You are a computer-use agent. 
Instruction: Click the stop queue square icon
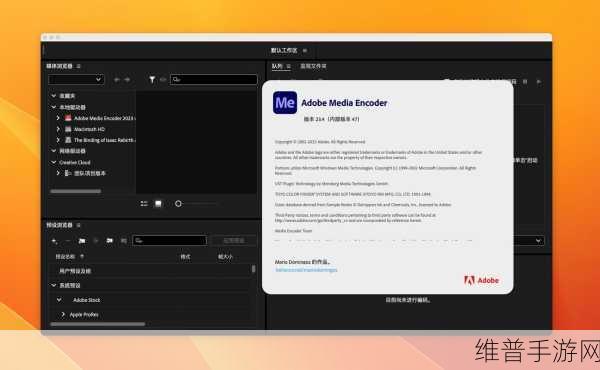(525, 81)
